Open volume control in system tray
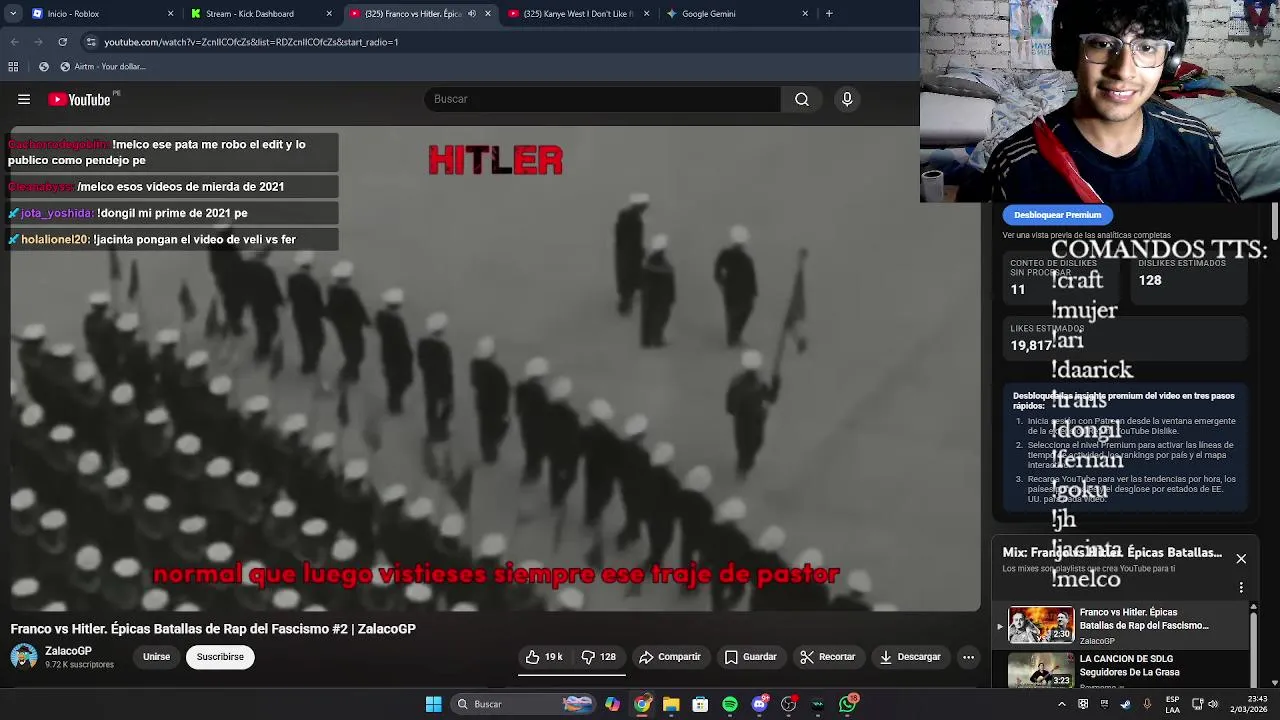 1214,704
